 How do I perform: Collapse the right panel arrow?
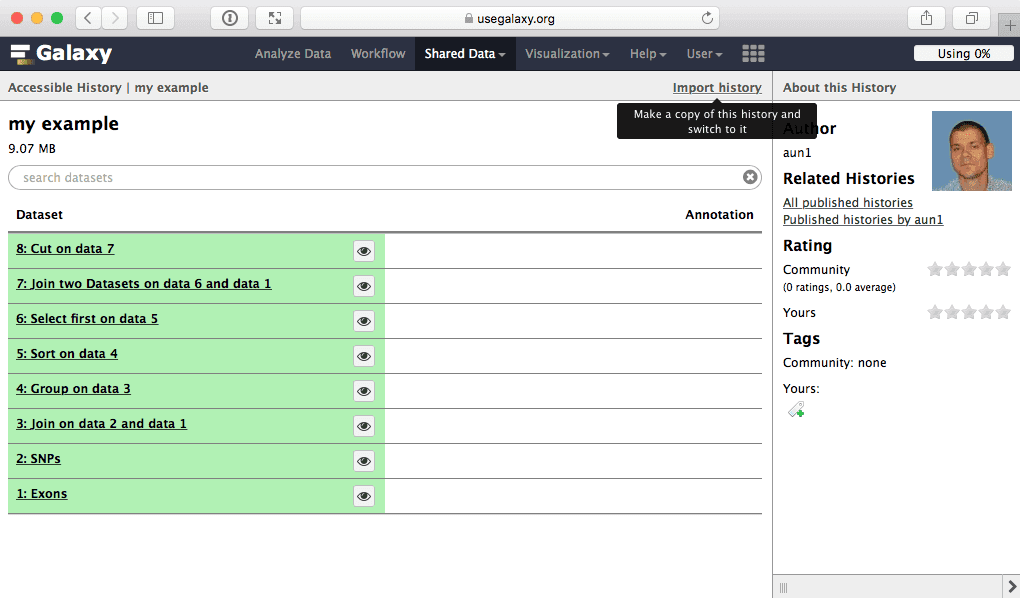[x=1009, y=586]
